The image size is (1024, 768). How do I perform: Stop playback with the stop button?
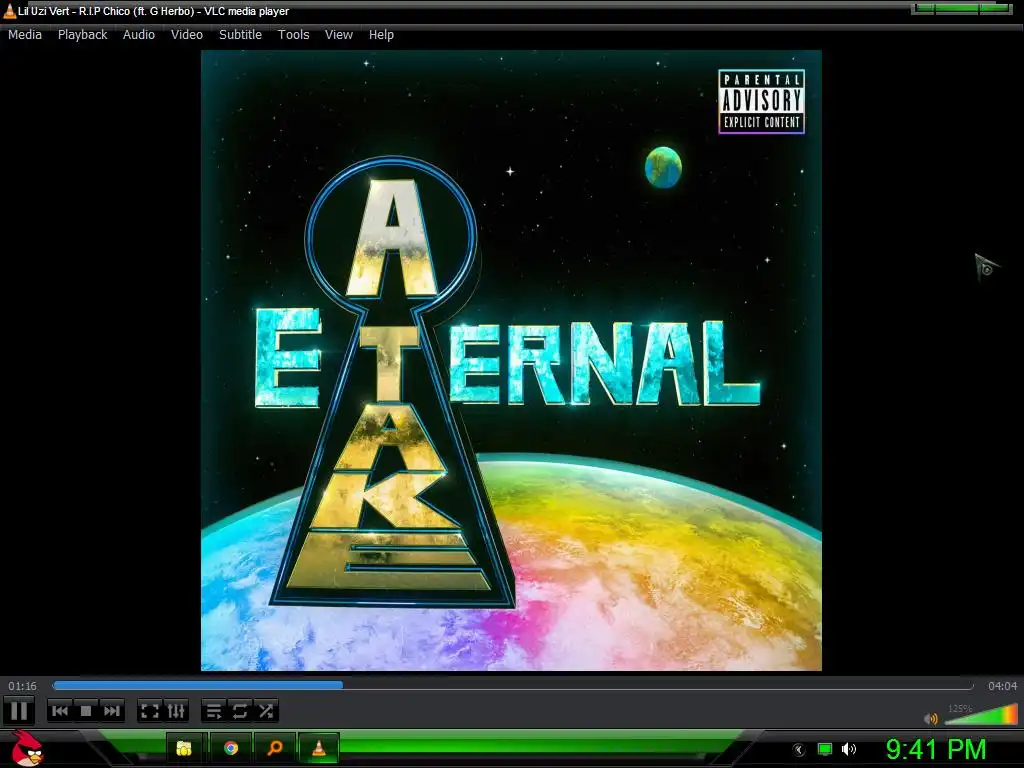(x=86, y=711)
